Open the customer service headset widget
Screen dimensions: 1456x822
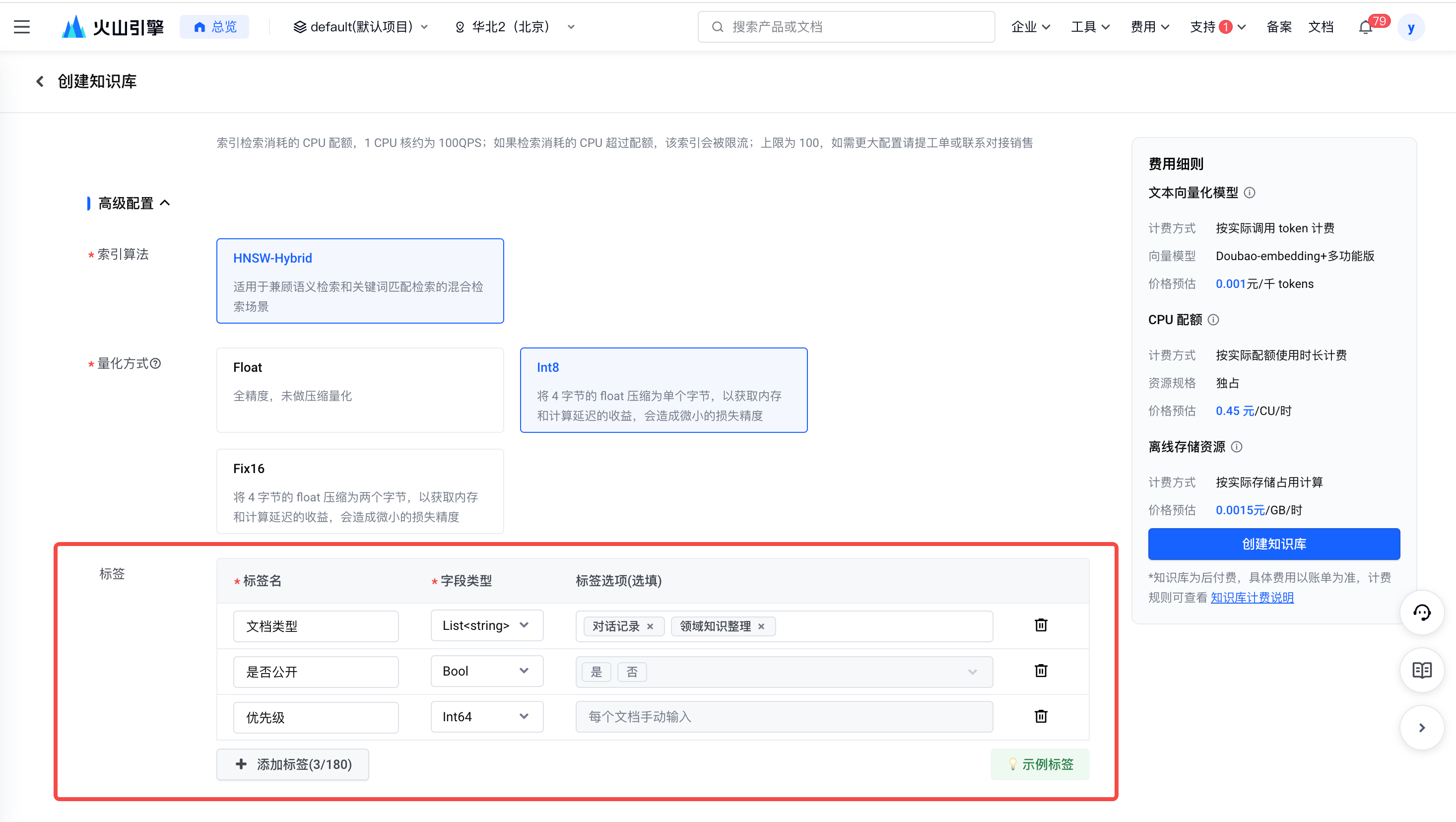[1422, 612]
